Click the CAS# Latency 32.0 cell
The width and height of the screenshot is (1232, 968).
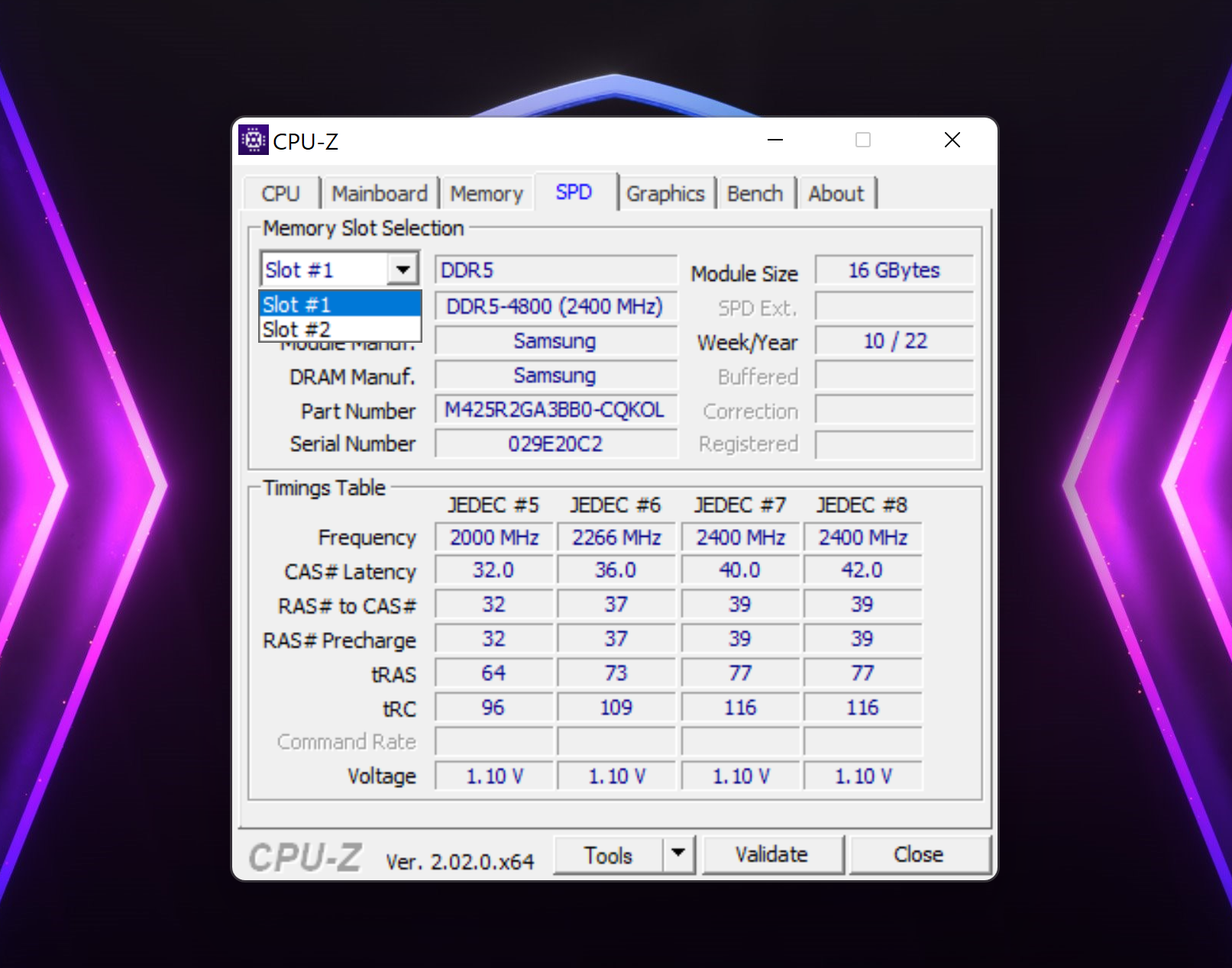[x=494, y=570]
